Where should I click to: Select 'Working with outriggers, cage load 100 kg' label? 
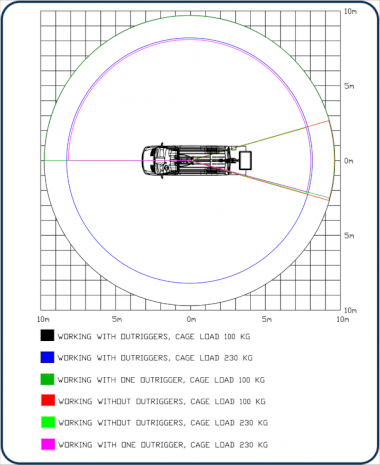tap(154, 336)
